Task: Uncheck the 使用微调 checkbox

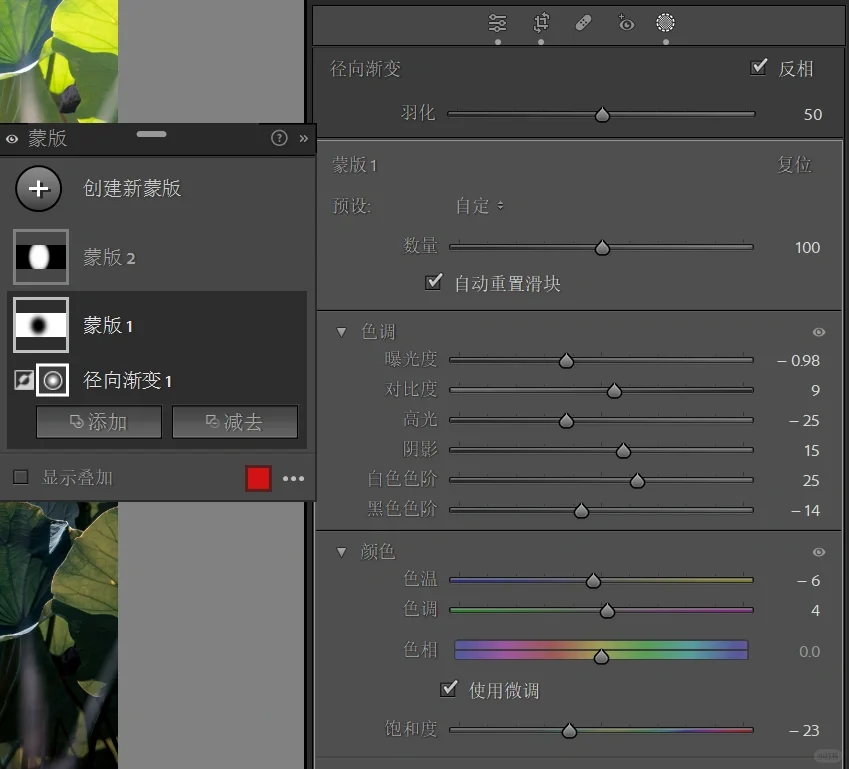Action: point(448,689)
